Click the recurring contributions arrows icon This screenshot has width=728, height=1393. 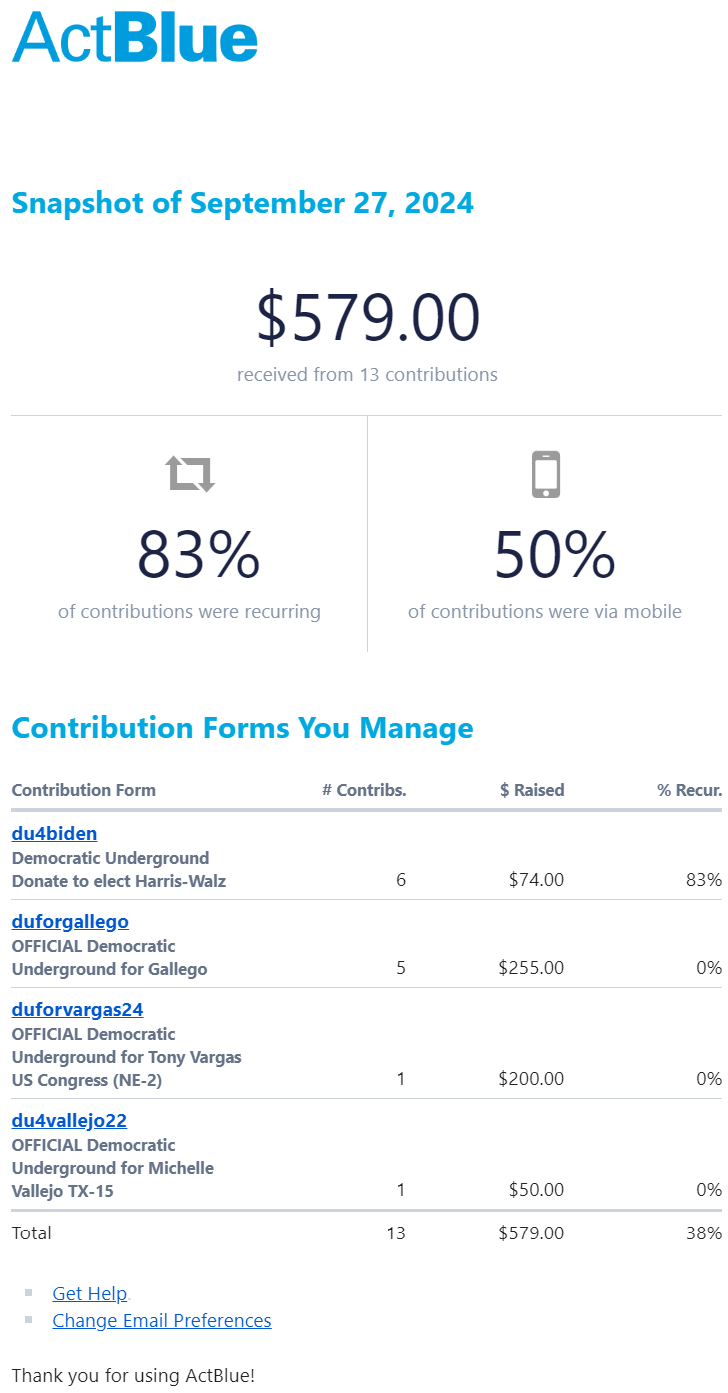coord(190,473)
